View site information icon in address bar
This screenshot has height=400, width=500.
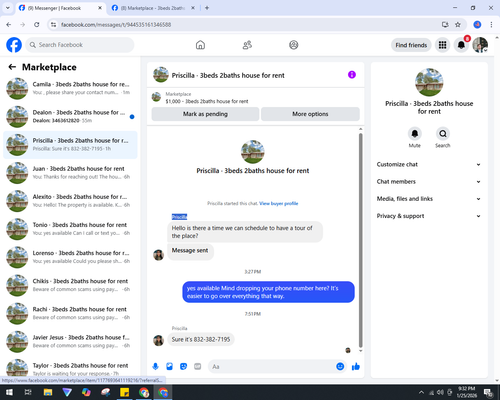tap(53, 24)
